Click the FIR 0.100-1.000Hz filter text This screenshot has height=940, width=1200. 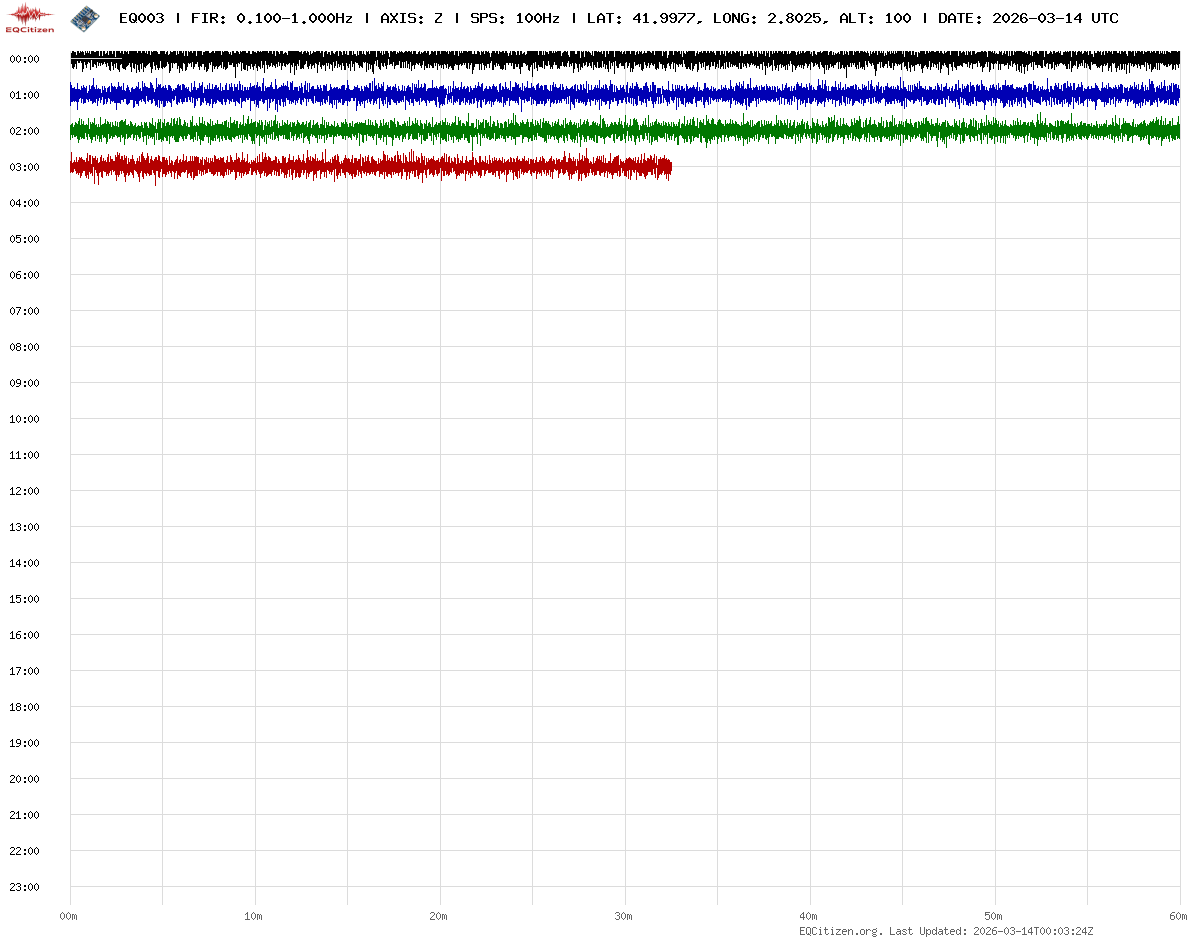[271, 18]
